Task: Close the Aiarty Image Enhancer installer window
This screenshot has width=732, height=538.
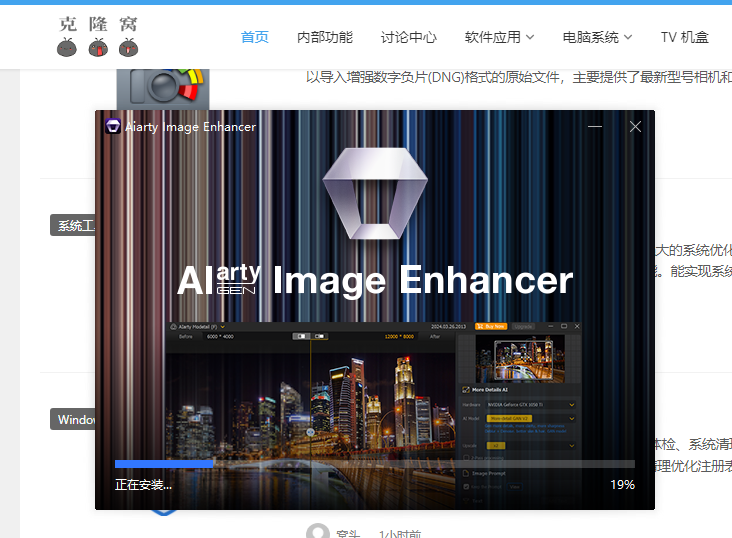Action: [x=635, y=126]
